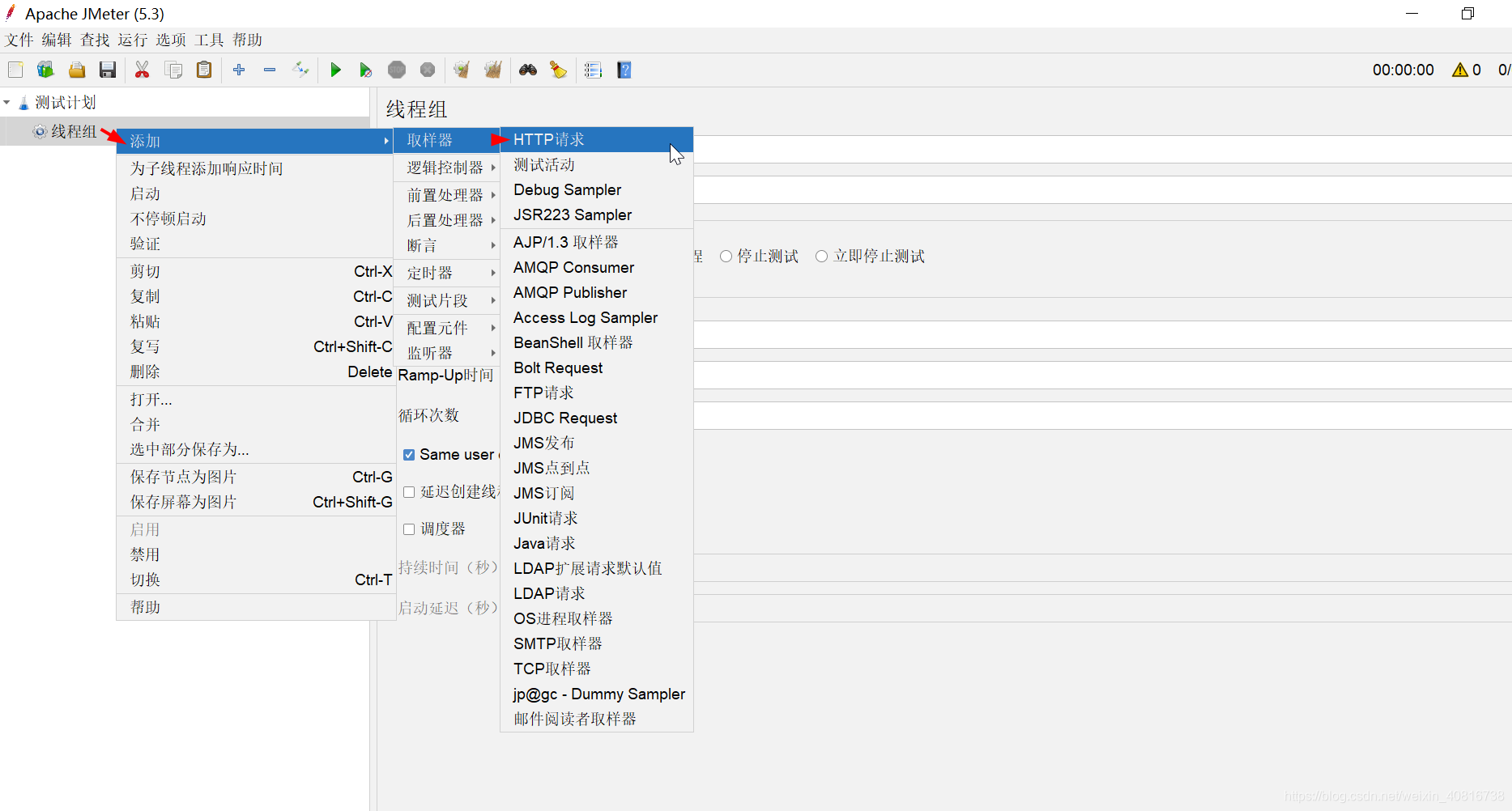Expand the 定时器 submenu
This screenshot has width=1512, height=811.
click(447, 273)
